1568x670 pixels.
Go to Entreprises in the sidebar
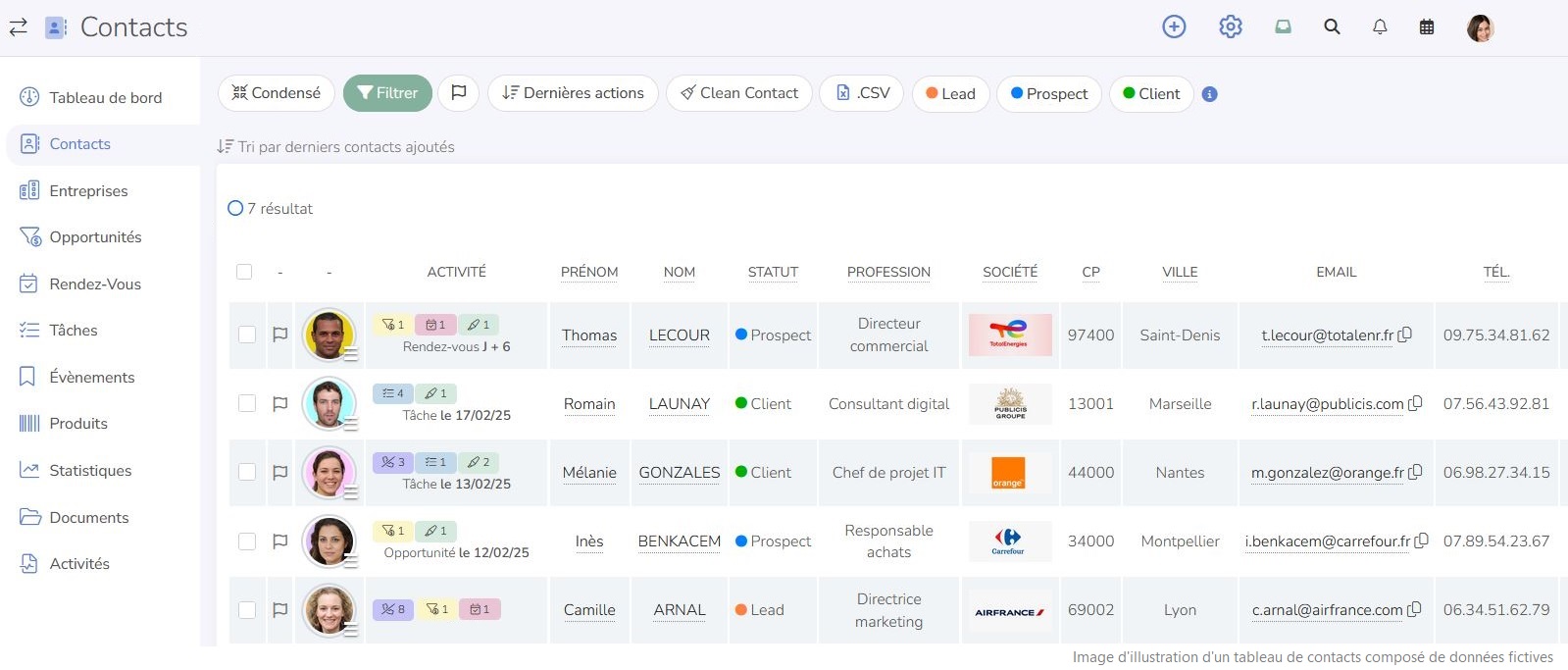(x=88, y=190)
